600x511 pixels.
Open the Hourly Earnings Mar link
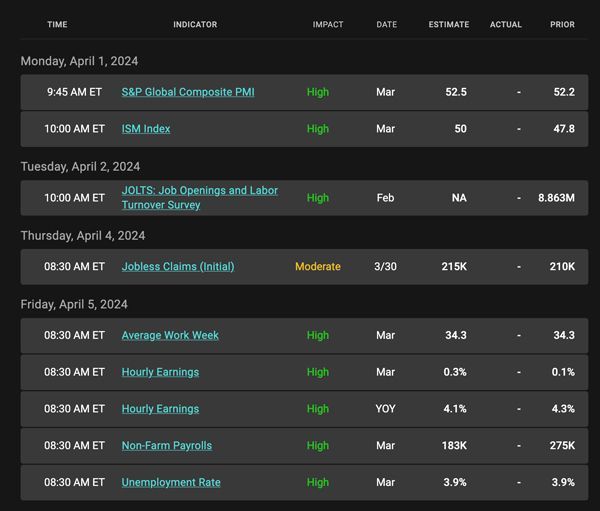160,372
